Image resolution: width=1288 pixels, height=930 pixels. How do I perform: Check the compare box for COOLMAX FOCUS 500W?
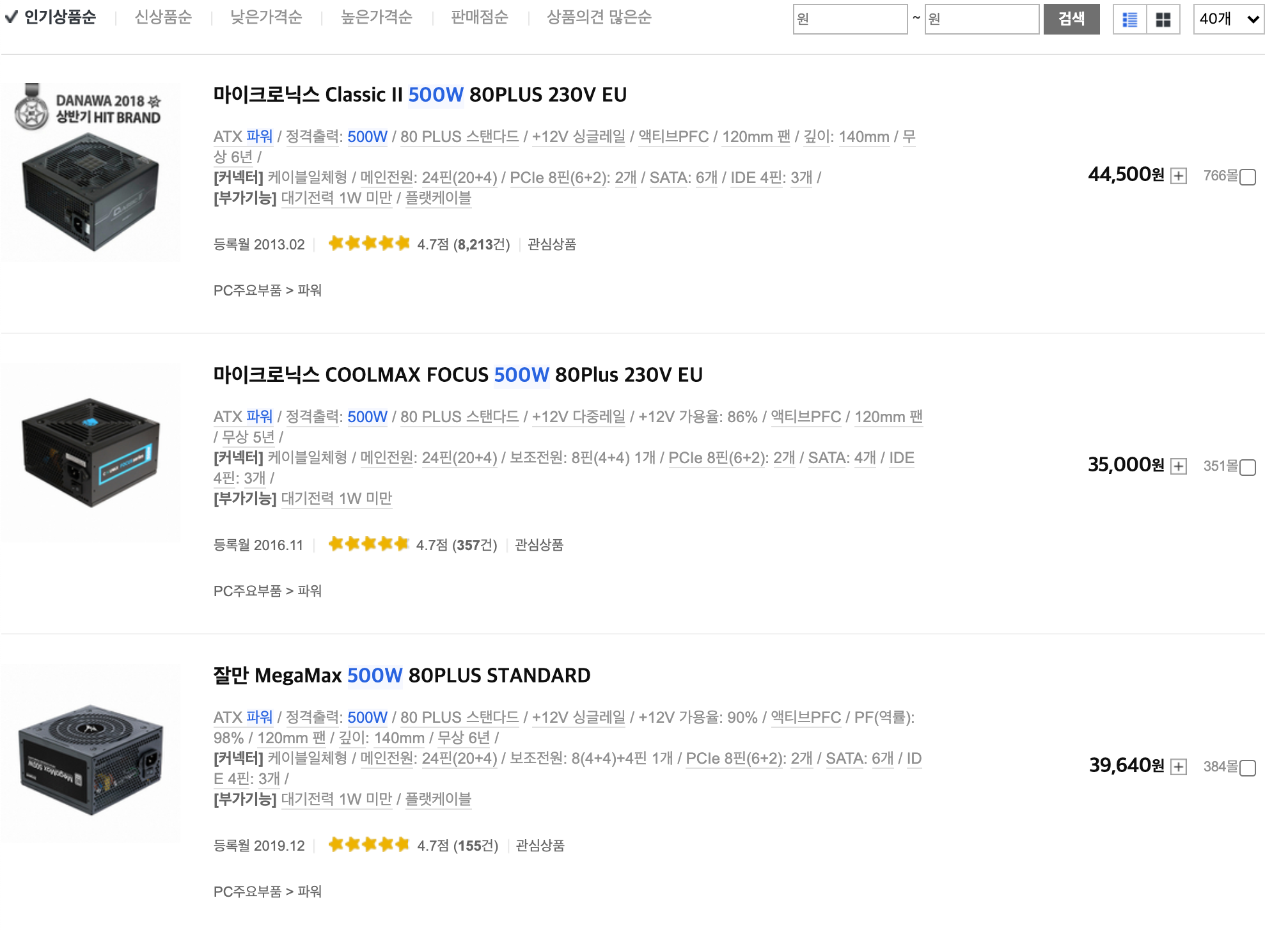click(x=1247, y=468)
